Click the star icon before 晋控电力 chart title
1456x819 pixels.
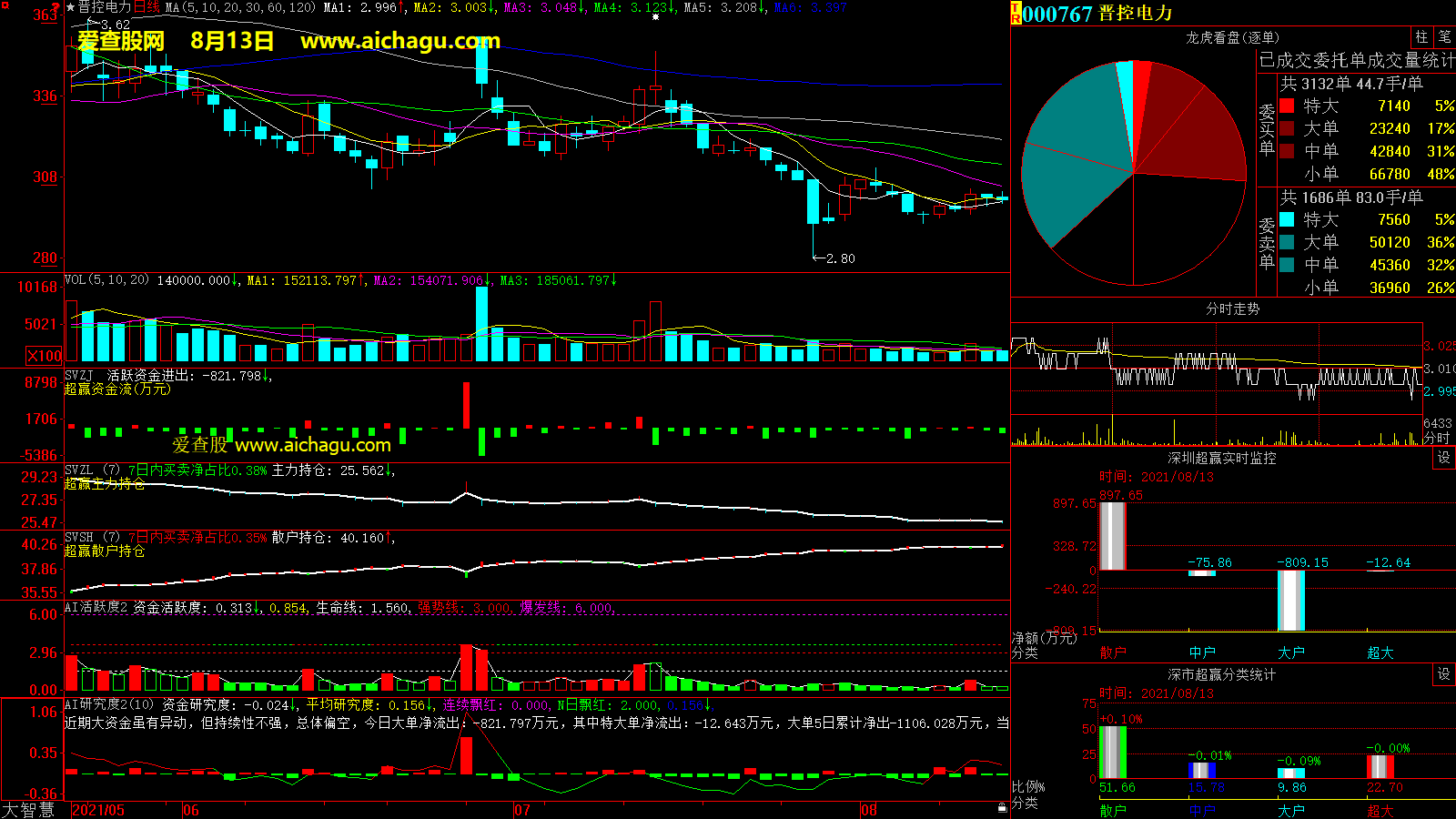click(x=70, y=7)
